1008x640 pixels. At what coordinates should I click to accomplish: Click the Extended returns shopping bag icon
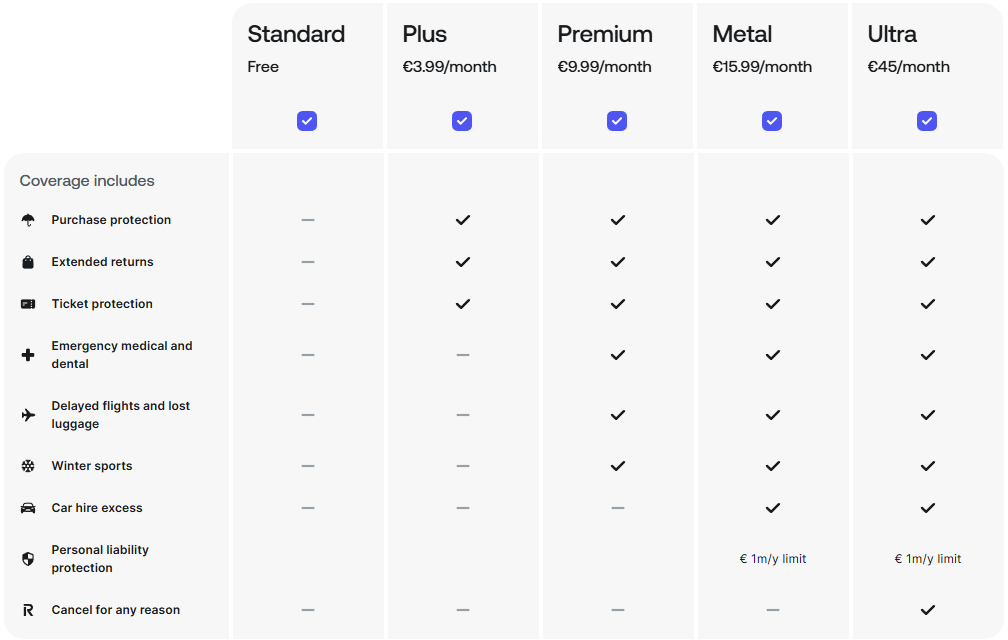[28, 262]
